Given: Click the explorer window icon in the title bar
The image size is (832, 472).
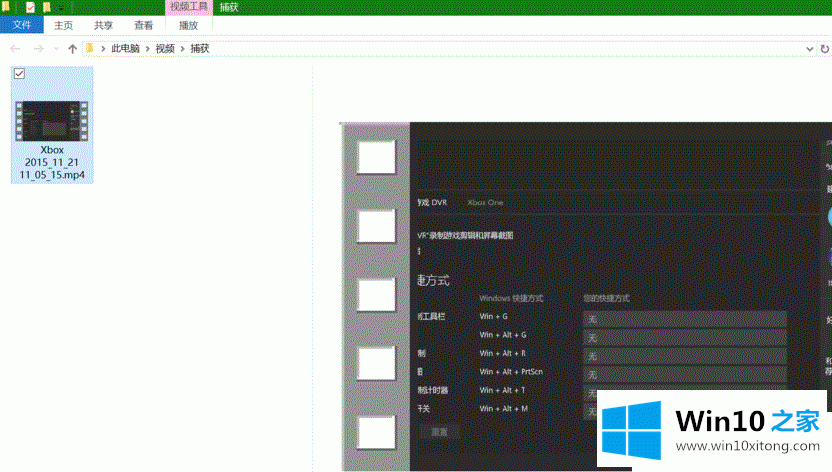Looking at the screenshot, I should click(6, 7).
